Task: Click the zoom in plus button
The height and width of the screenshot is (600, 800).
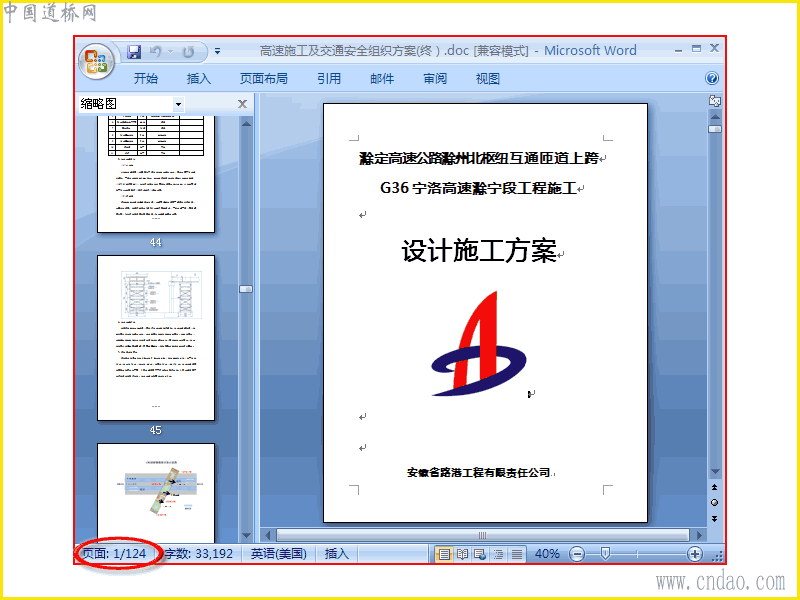Action: [695, 554]
